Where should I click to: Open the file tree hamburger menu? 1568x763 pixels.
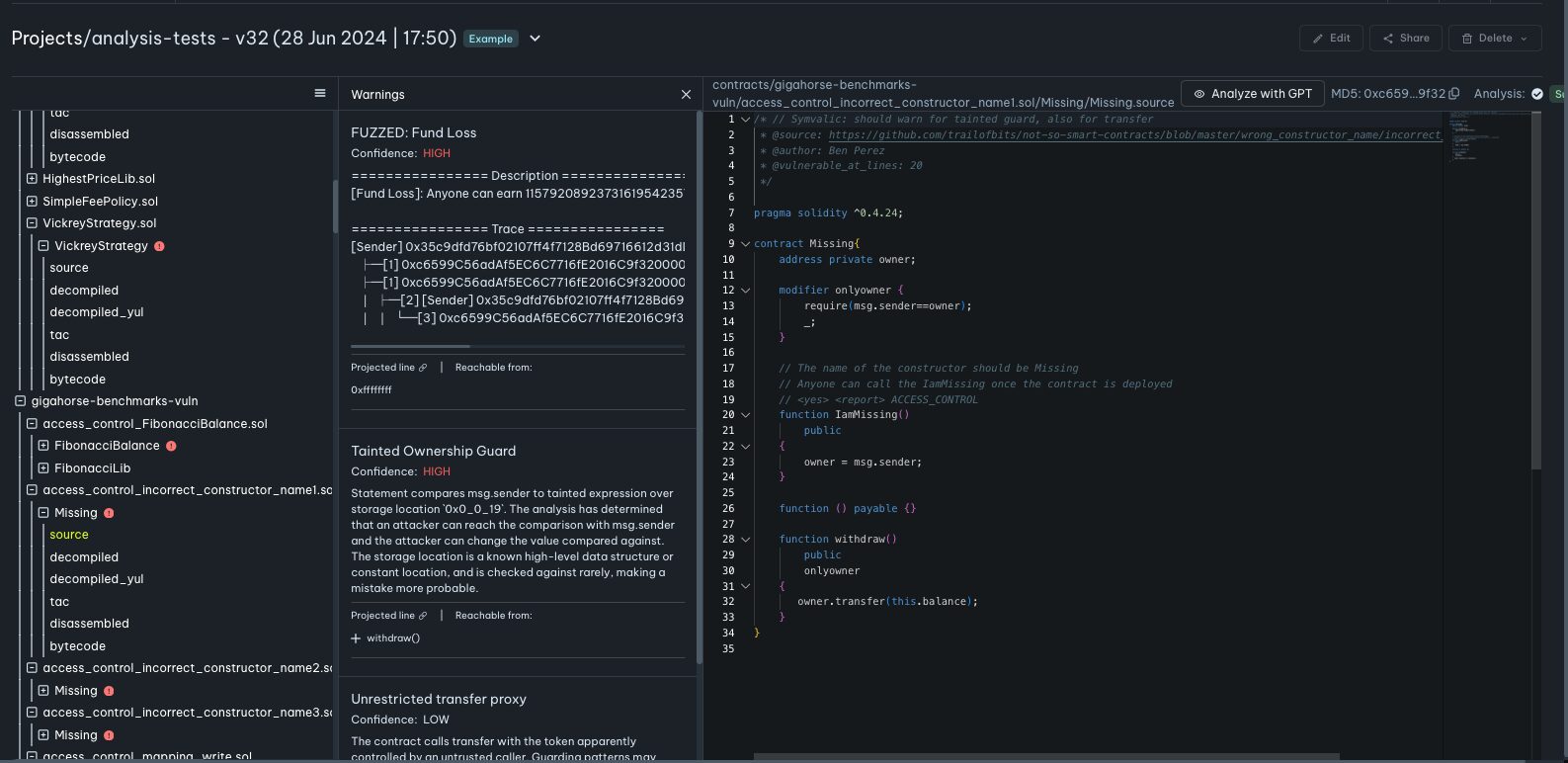[x=320, y=93]
